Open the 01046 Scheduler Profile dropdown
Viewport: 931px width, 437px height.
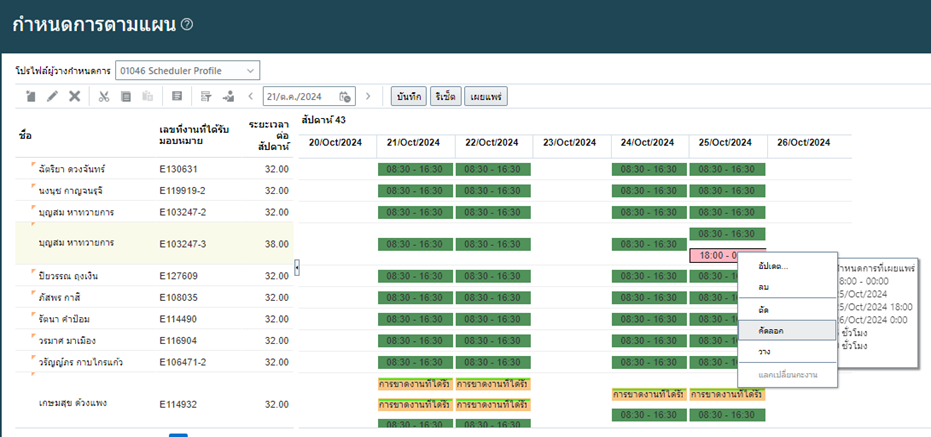187,70
